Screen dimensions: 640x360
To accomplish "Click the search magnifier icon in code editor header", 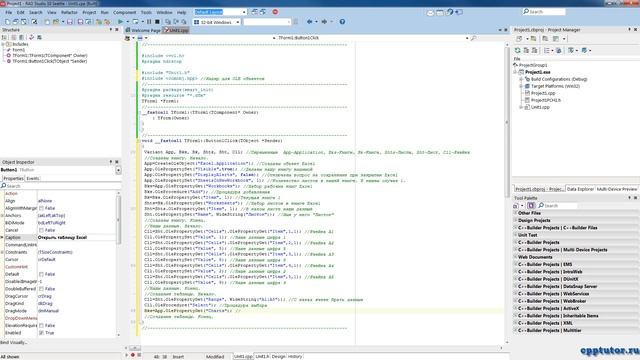I will [473, 38].
